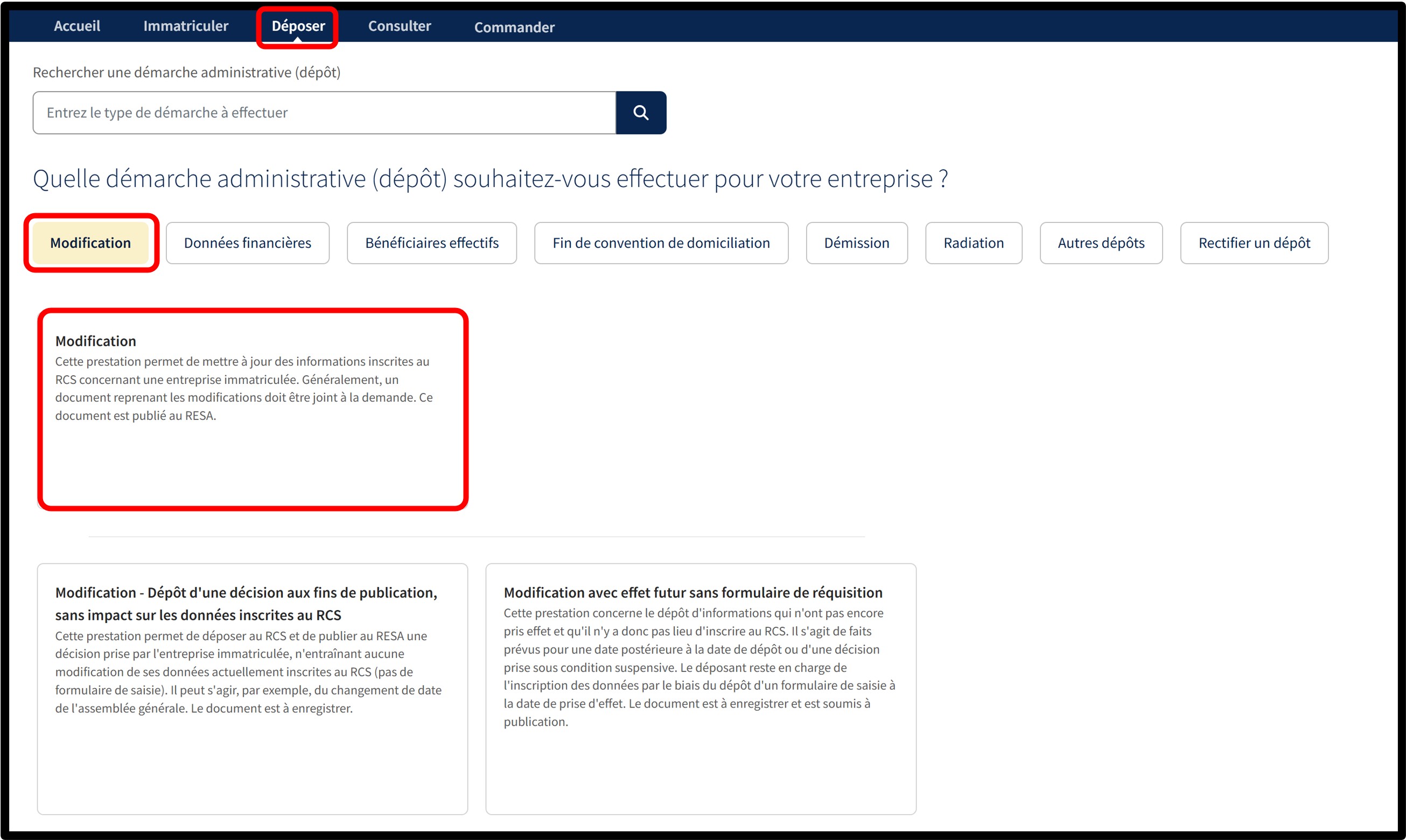The height and width of the screenshot is (840, 1406).
Task: Click the Modification card title text
Action: point(96,341)
